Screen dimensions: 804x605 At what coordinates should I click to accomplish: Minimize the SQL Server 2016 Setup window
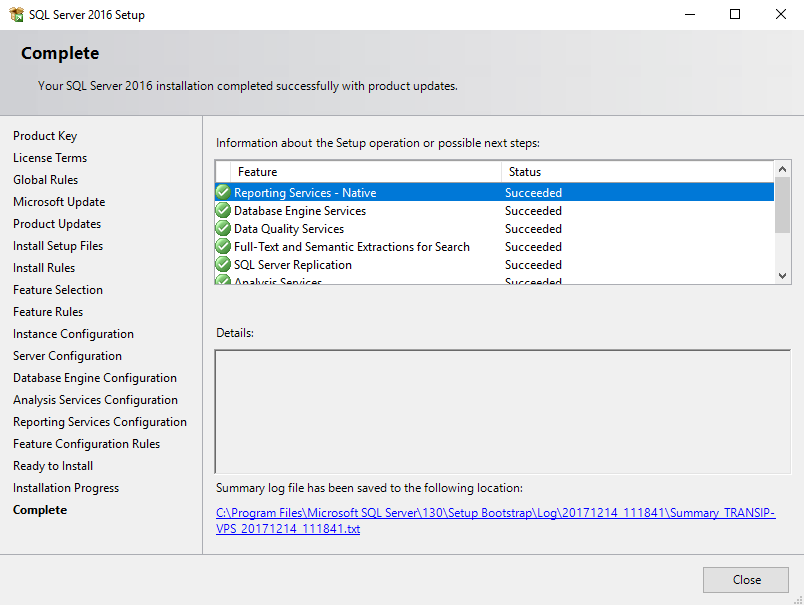[690, 14]
